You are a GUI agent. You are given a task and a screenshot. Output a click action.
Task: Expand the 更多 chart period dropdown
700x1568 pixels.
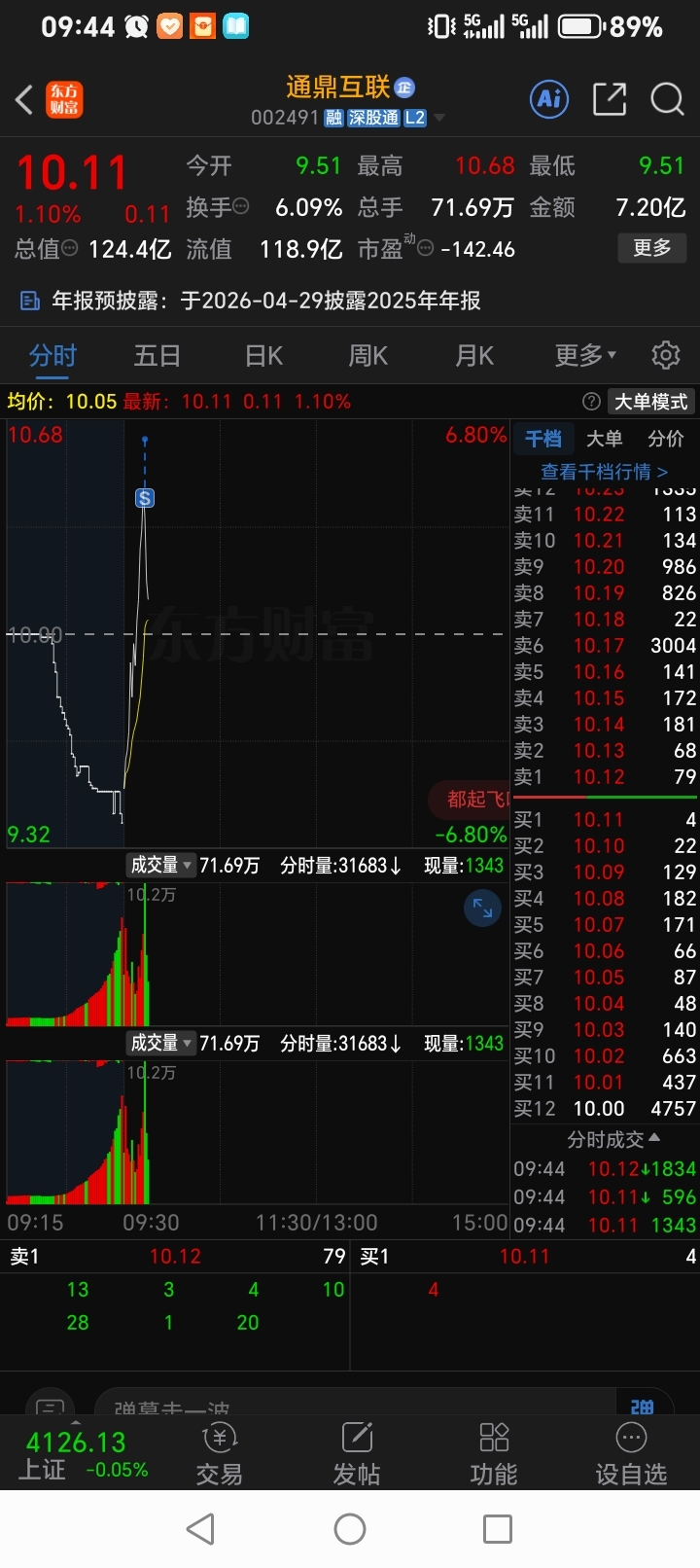coord(585,355)
